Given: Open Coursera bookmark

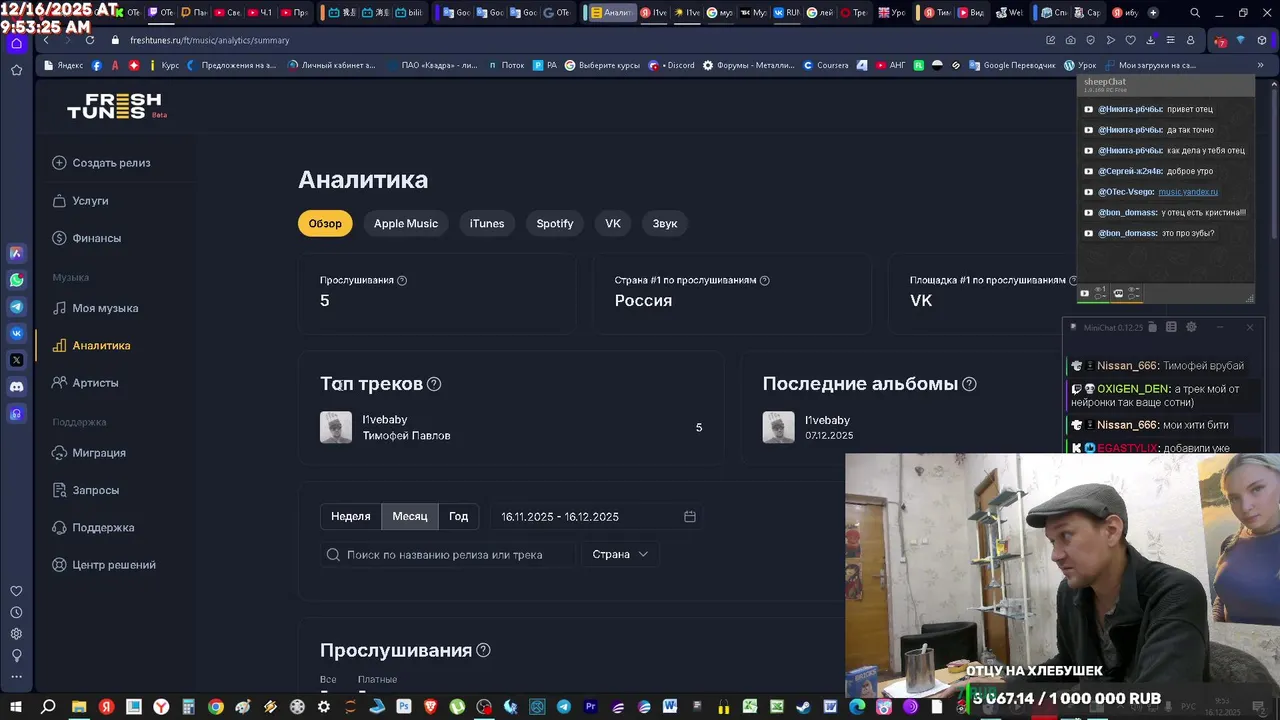Looking at the screenshot, I should pos(825,65).
